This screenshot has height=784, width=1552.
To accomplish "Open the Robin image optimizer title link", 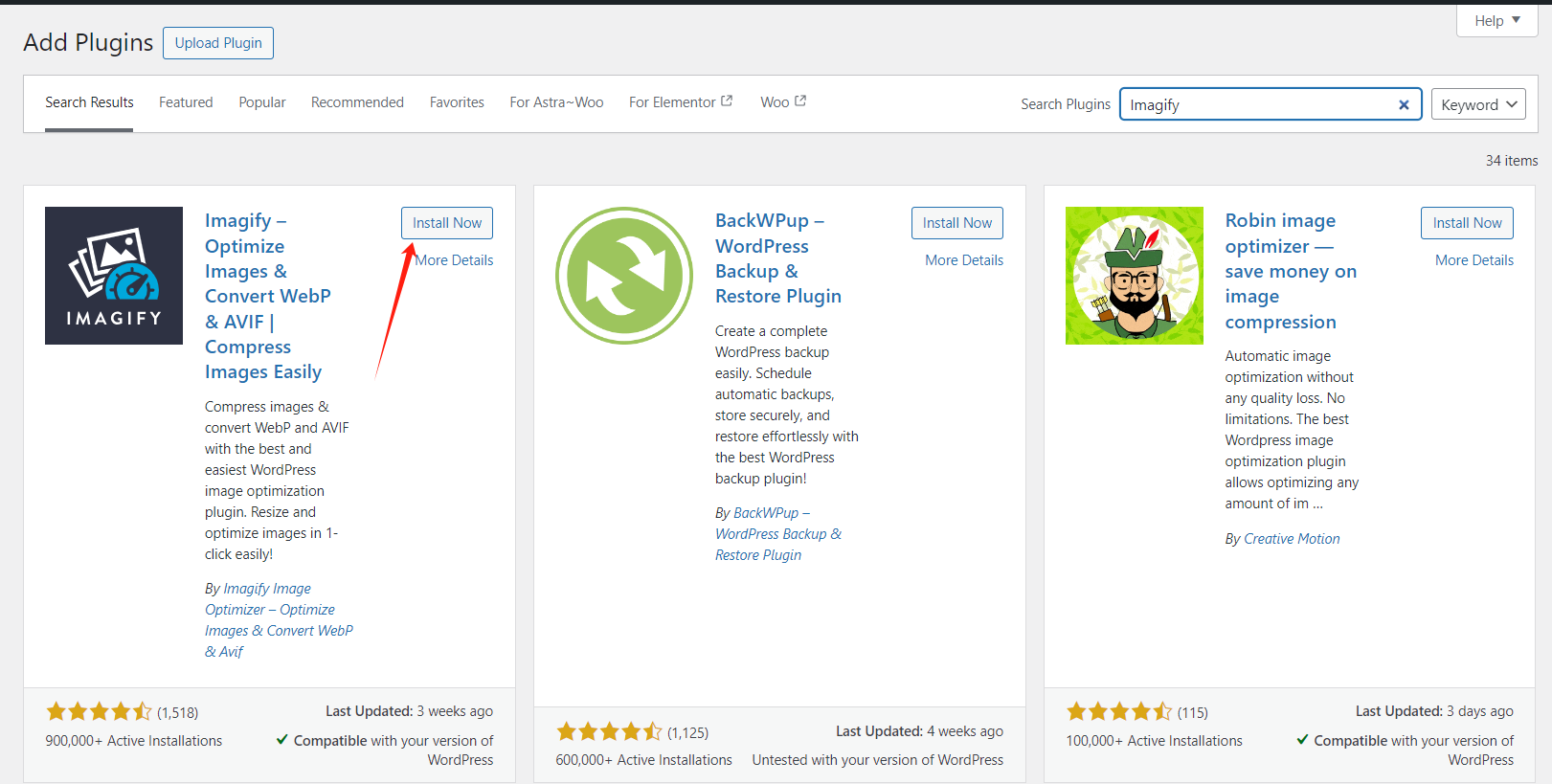I will (x=1291, y=271).
